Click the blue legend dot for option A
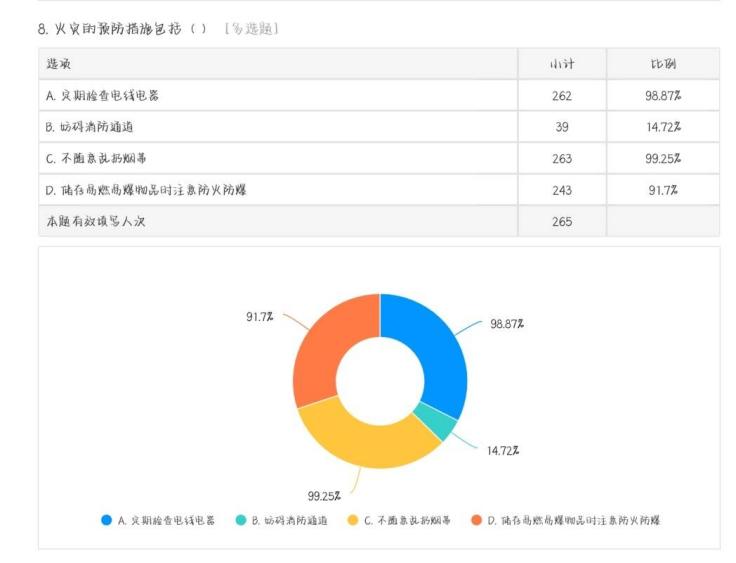The width and height of the screenshot is (736, 563). (106, 520)
